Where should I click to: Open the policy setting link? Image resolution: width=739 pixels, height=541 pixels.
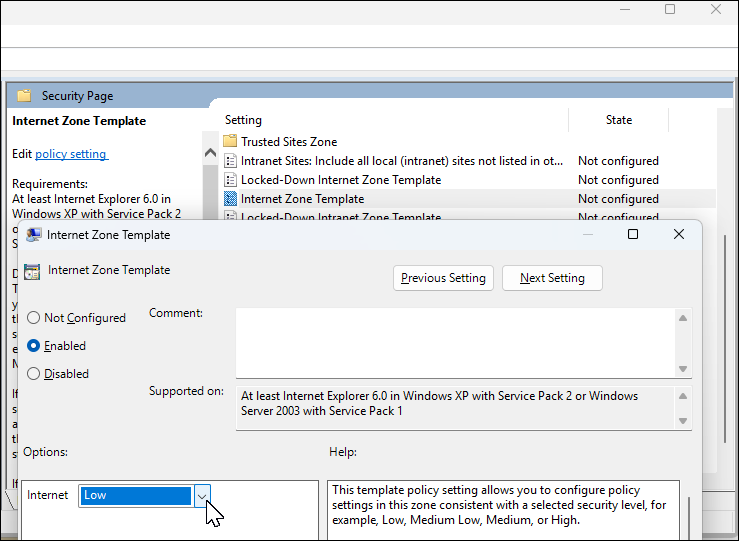[71, 154]
